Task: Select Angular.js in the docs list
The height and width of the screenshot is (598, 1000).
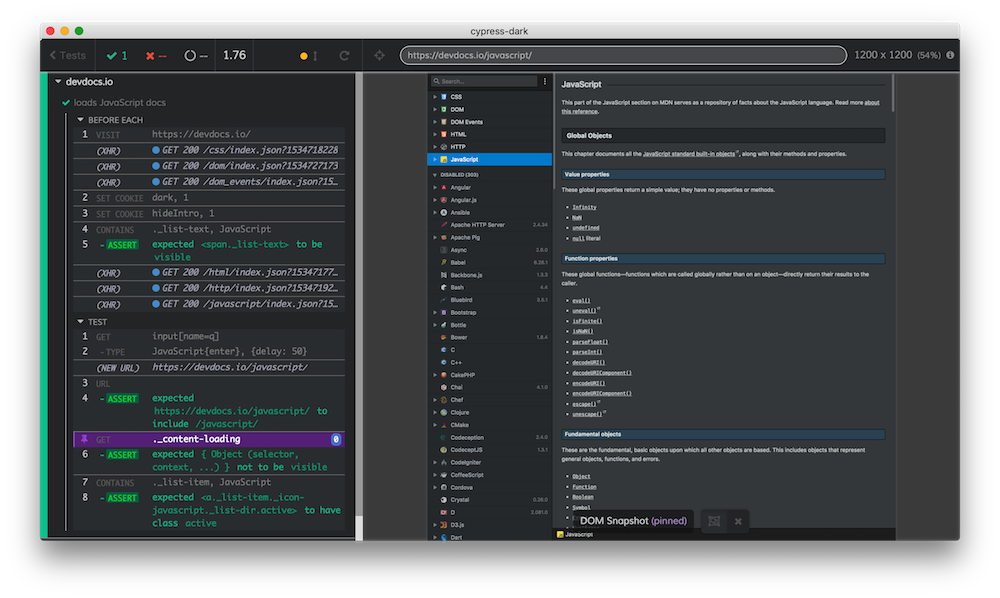Action: pyautogui.click(x=490, y=200)
